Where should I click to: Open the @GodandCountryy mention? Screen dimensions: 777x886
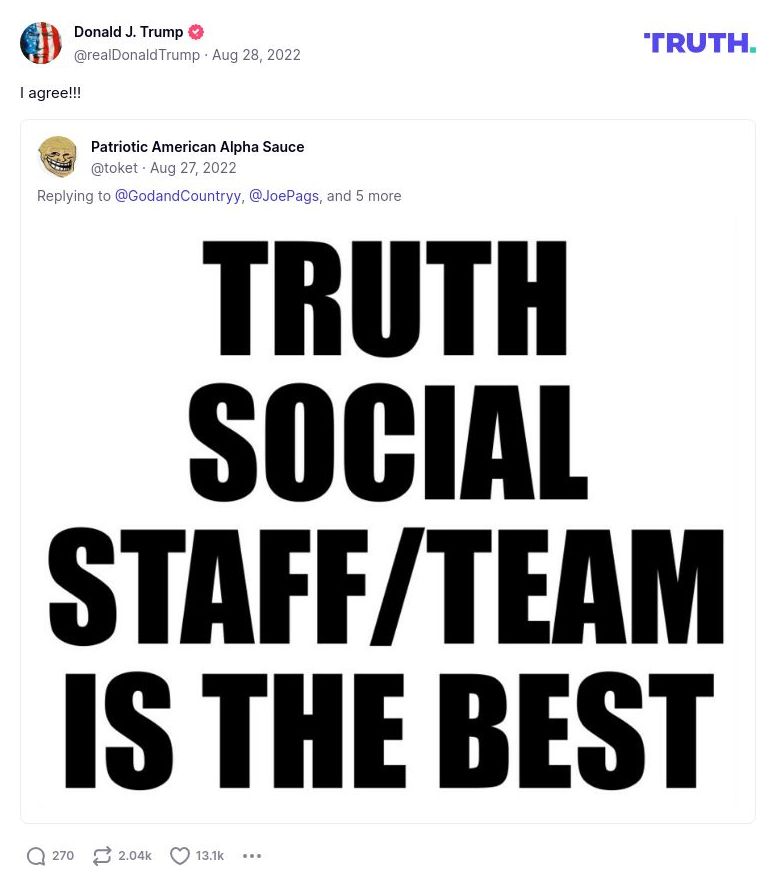(177, 196)
